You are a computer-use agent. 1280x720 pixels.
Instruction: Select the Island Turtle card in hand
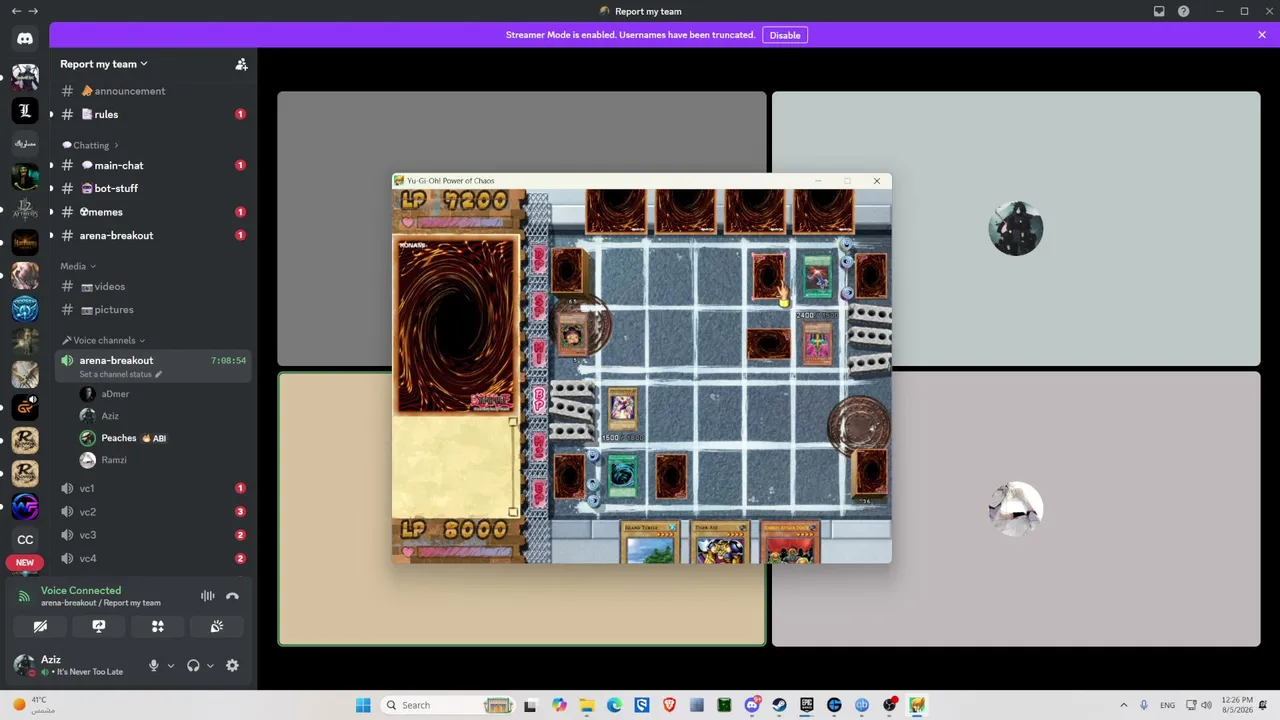(x=650, y=543)
